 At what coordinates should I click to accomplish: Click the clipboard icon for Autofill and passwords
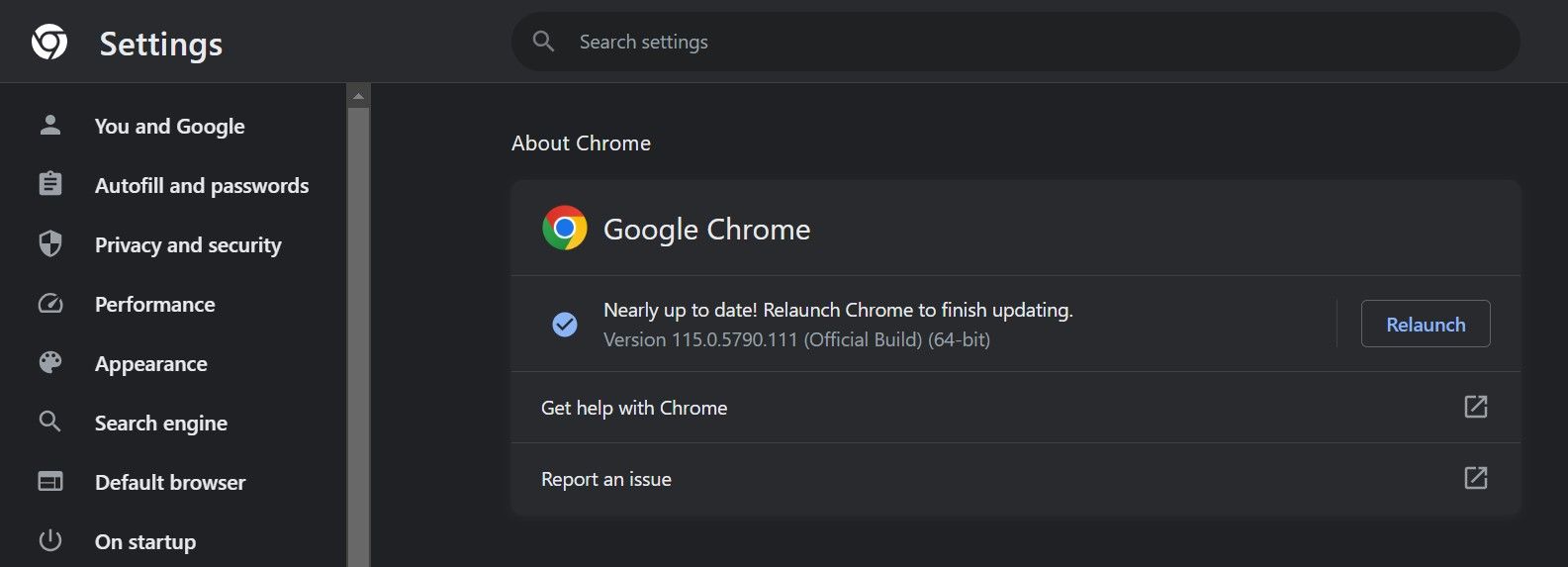tap(49, 185)
